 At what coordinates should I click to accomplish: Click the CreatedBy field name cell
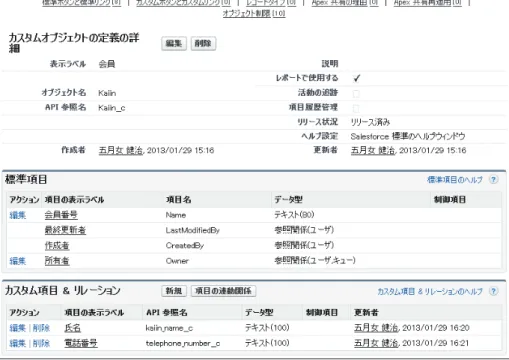(x=185, y=246)
